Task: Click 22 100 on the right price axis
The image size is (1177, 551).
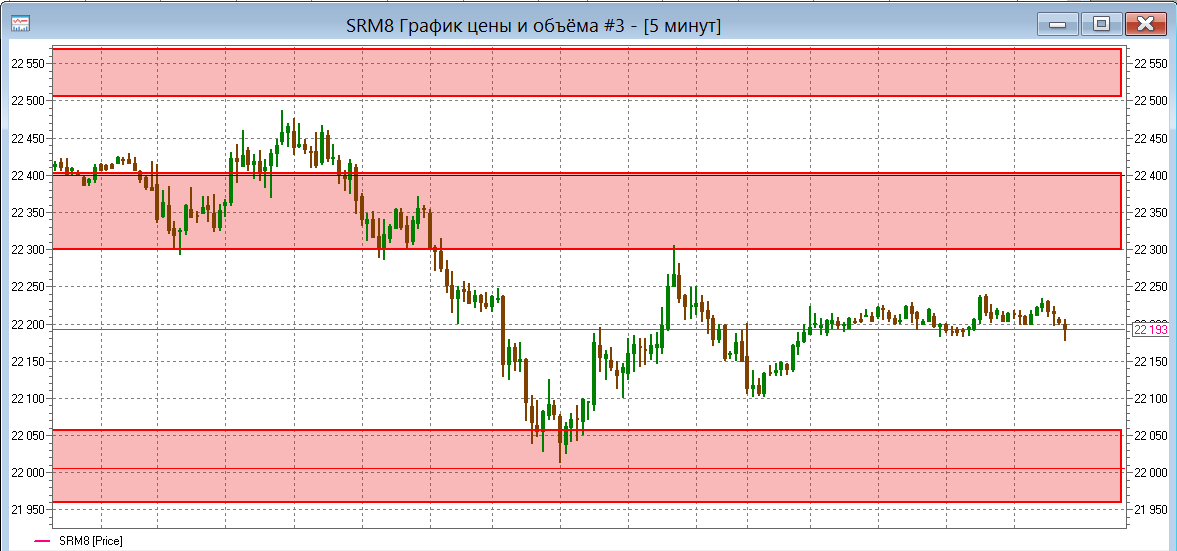Action: 1151,399
